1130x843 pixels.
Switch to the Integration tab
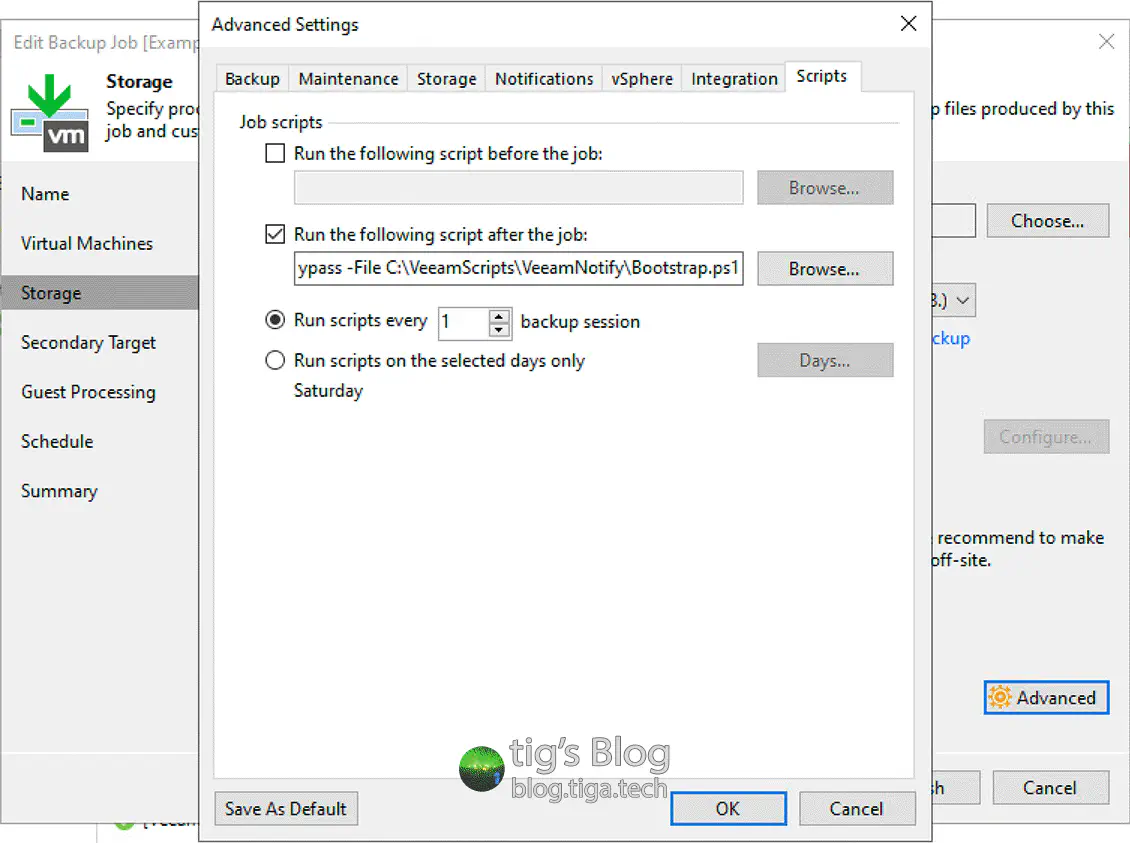pos(733,78)
